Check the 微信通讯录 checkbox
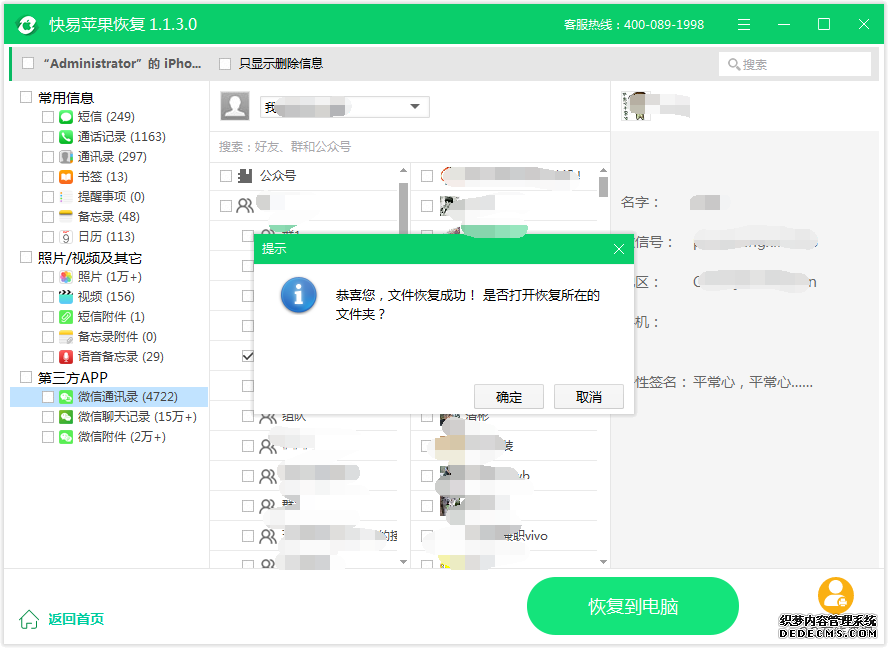This screenshot has width=888, height=648. tap(47, 397)
